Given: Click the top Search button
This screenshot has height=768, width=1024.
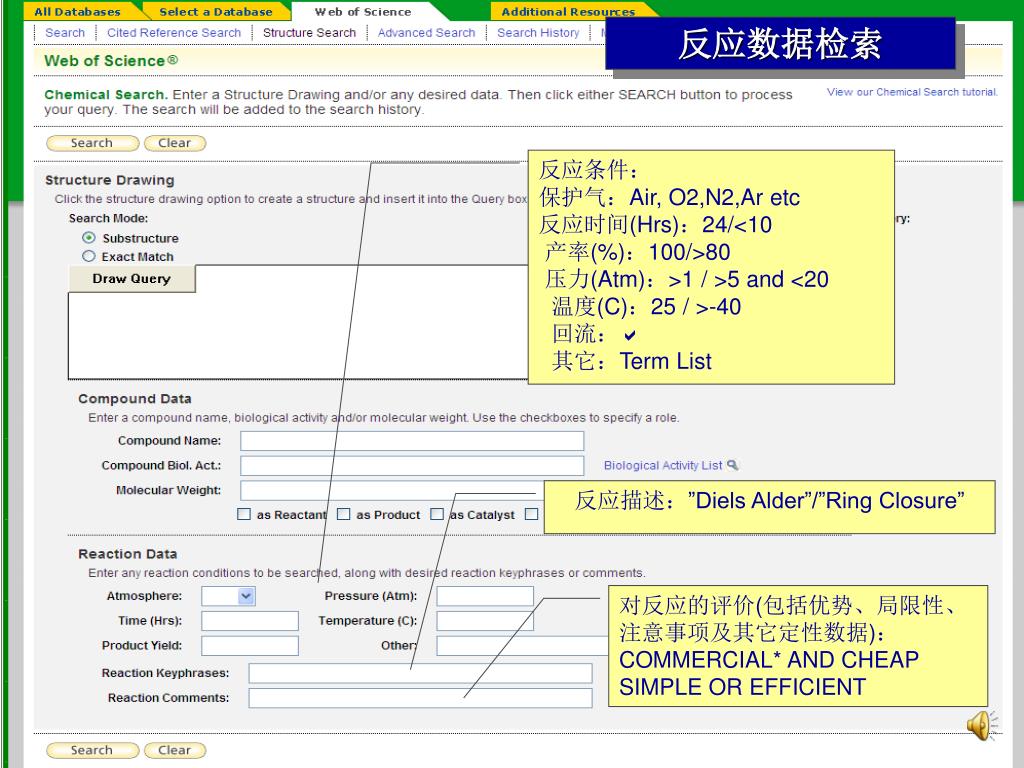Looking at the screenshot, I should pyautogui.click(x=92, y=143).
